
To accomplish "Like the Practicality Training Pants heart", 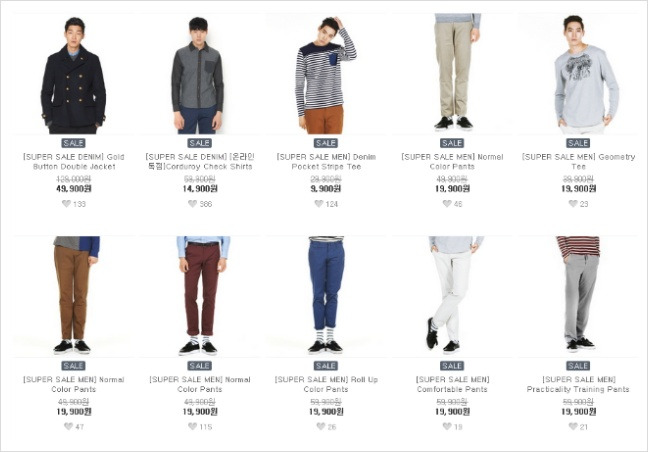I will pos(573,426).
